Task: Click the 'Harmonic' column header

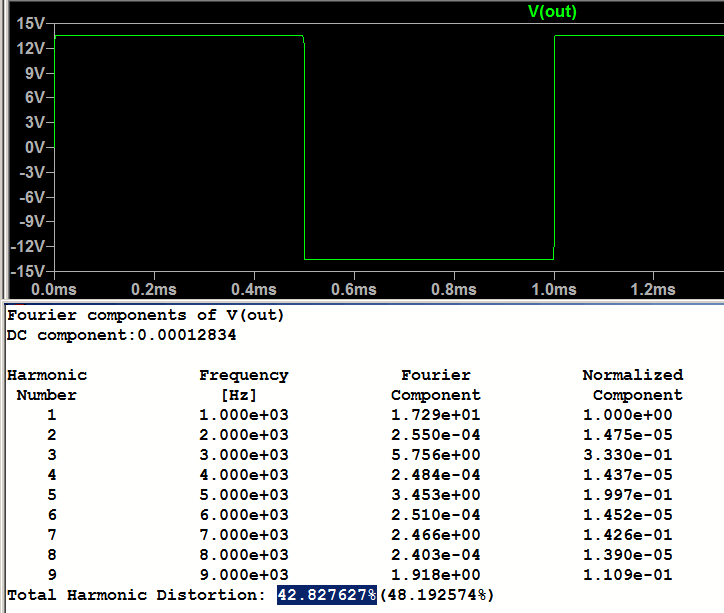Action: pyautogui.click(x=47, y=375)
